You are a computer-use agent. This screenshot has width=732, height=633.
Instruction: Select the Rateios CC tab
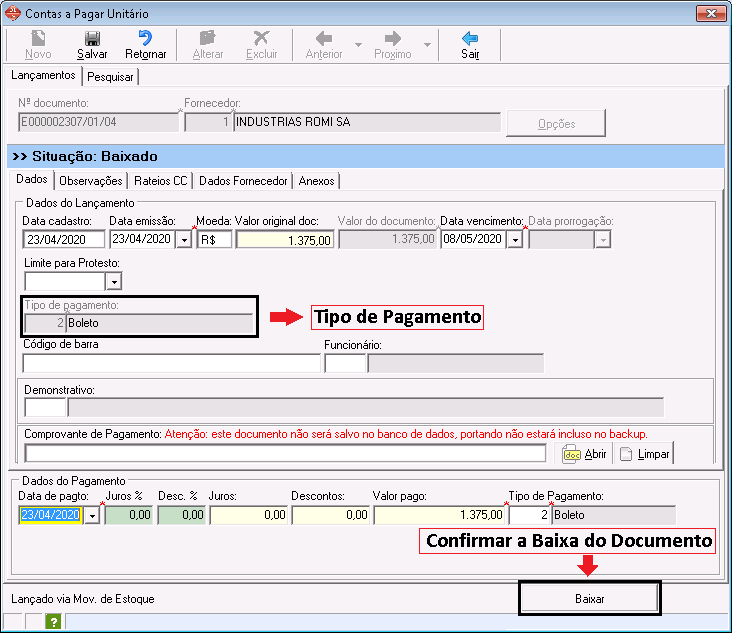pyautogui.click(x=160, y=181)
